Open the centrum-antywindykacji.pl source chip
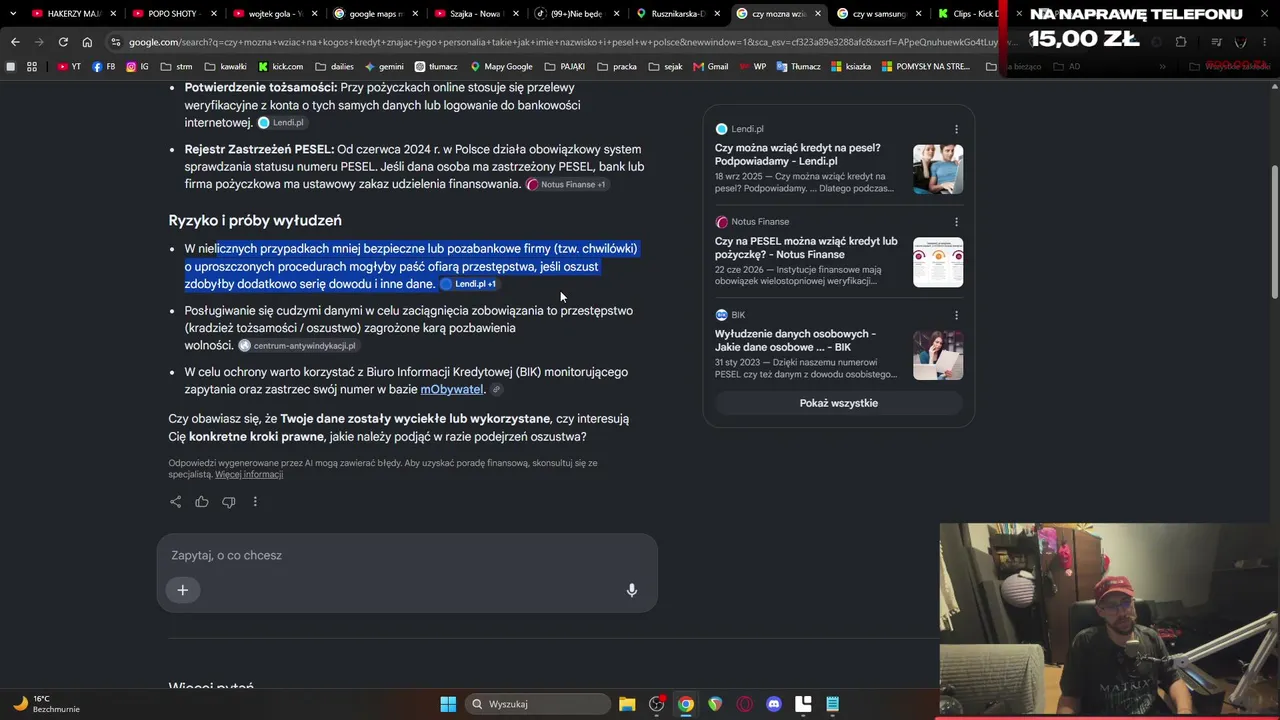The width and height of the screenshot is (1280, 720). click(x=297, y=346)
